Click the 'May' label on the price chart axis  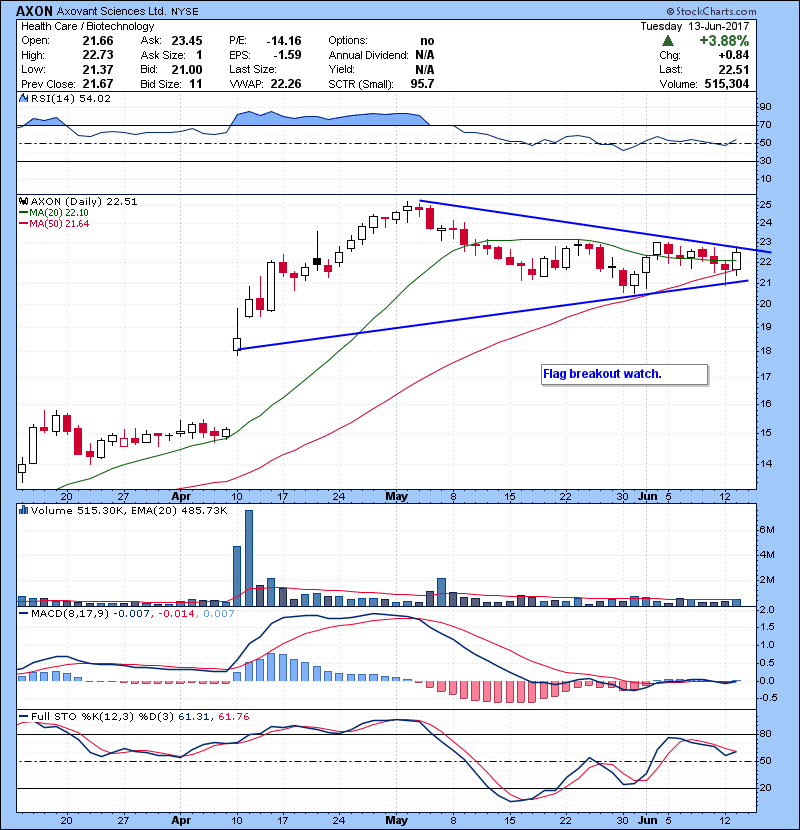click(x=397, y=497)
